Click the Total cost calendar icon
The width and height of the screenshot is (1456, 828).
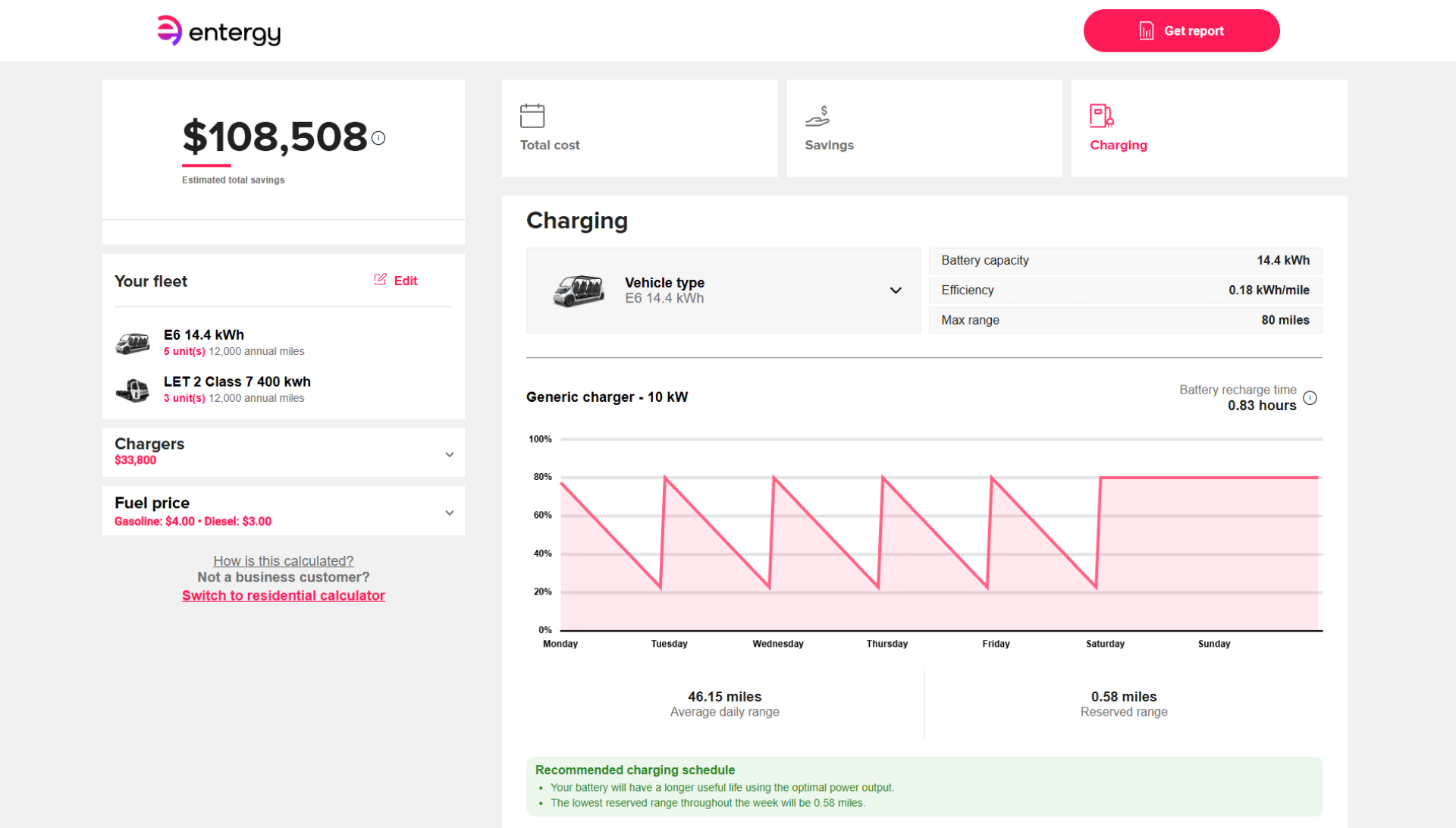click(532, 116)
